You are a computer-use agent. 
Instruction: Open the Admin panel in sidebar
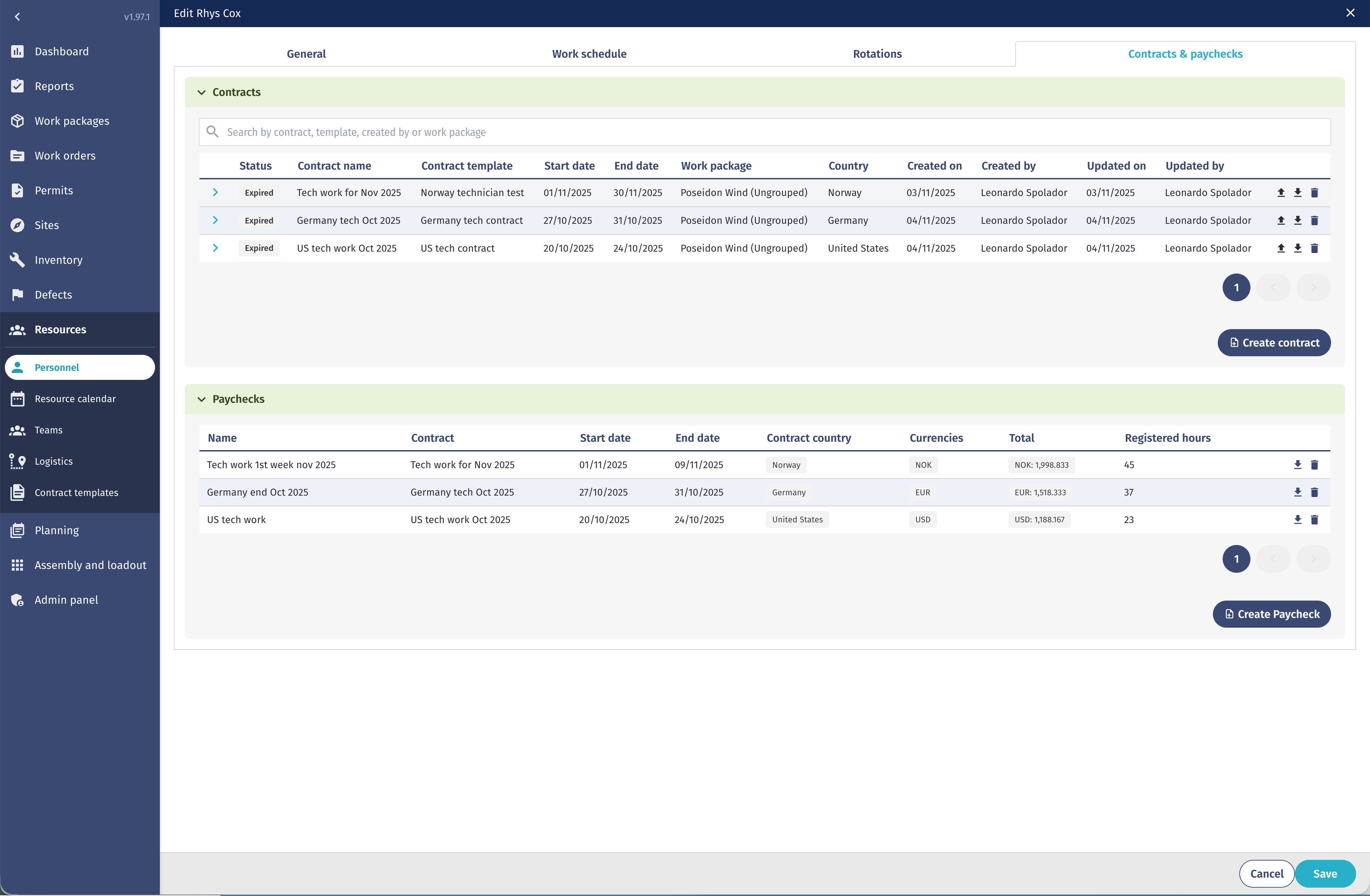(66, 600)
